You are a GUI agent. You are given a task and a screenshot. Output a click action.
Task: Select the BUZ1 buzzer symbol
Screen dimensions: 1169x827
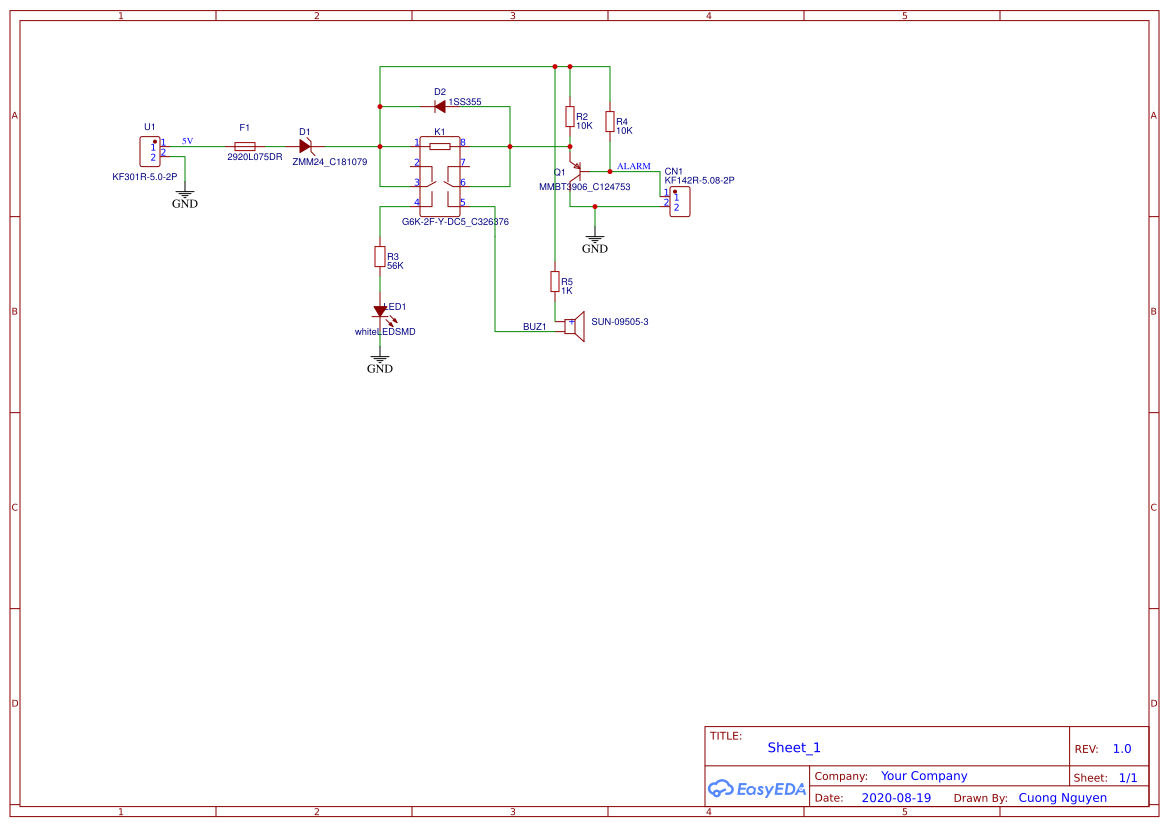click(x=575, y=326)
